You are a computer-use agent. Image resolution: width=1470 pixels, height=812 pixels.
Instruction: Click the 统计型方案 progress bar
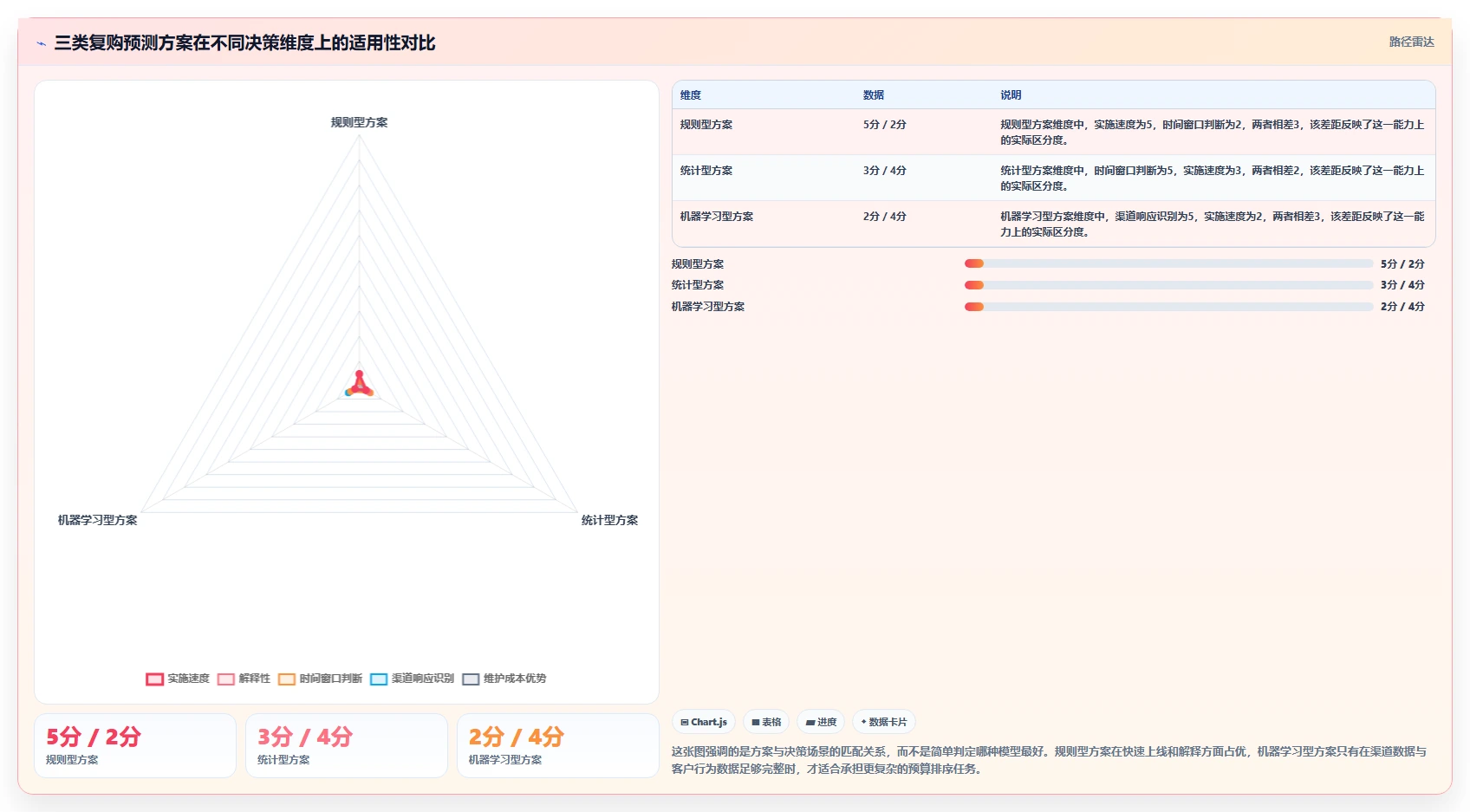pyautogui.click(x=1168, y=285)
